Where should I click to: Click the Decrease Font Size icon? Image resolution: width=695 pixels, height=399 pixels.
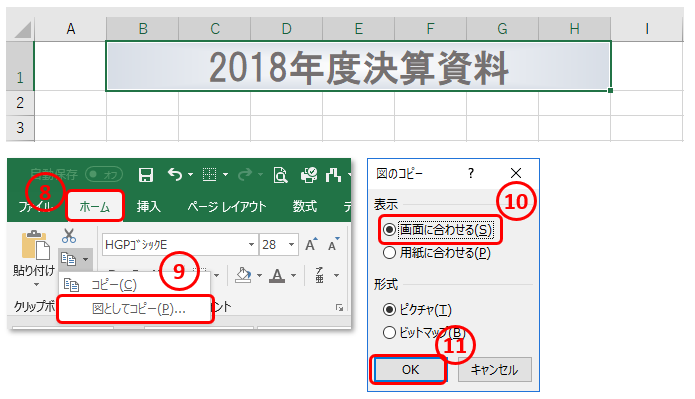pos(333,244)
